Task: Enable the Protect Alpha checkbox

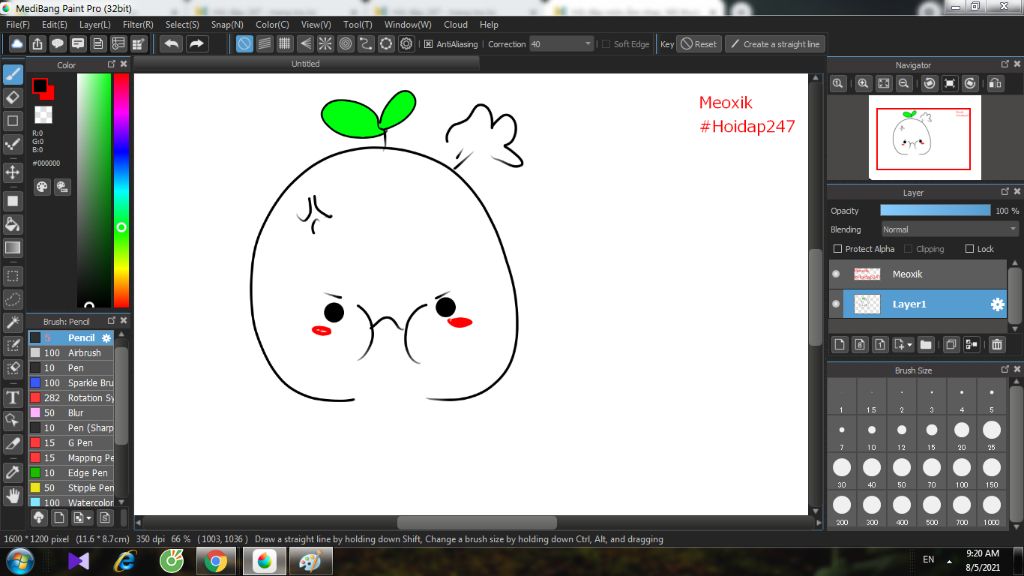Action: tap(838, 249)
